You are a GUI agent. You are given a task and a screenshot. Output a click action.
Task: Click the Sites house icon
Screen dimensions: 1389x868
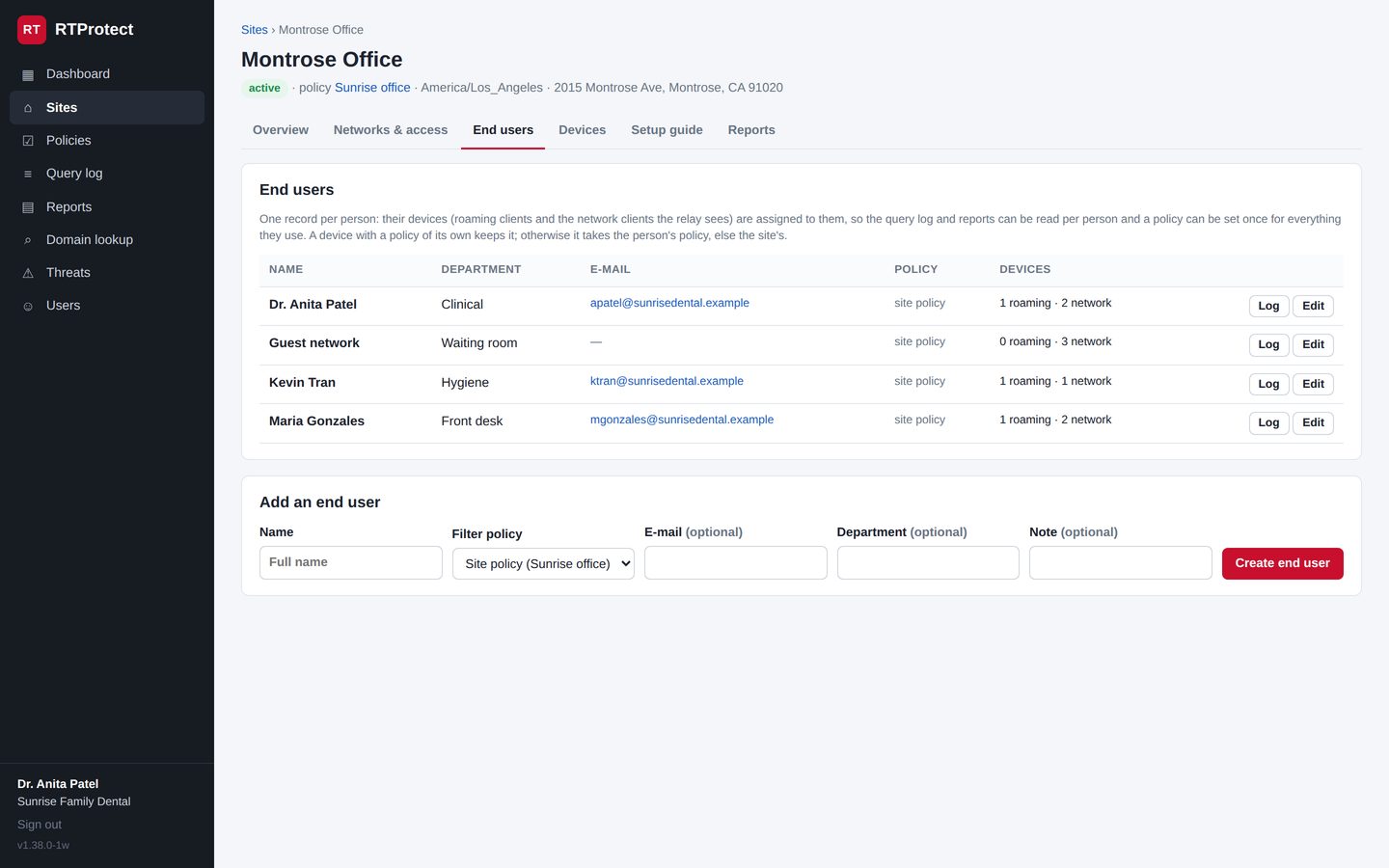pos(28,108)
